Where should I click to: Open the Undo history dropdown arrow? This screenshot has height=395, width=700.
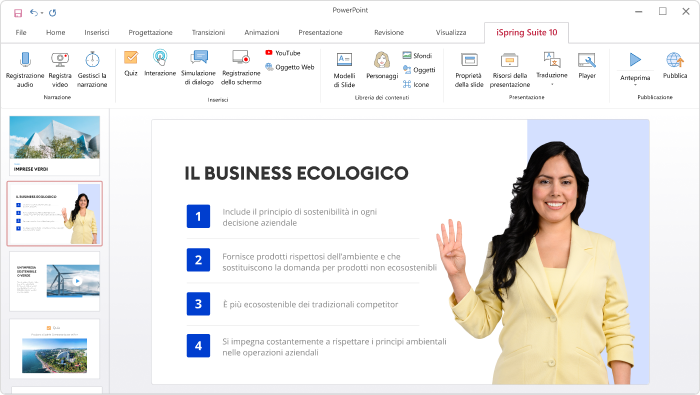tap(42, 13)
